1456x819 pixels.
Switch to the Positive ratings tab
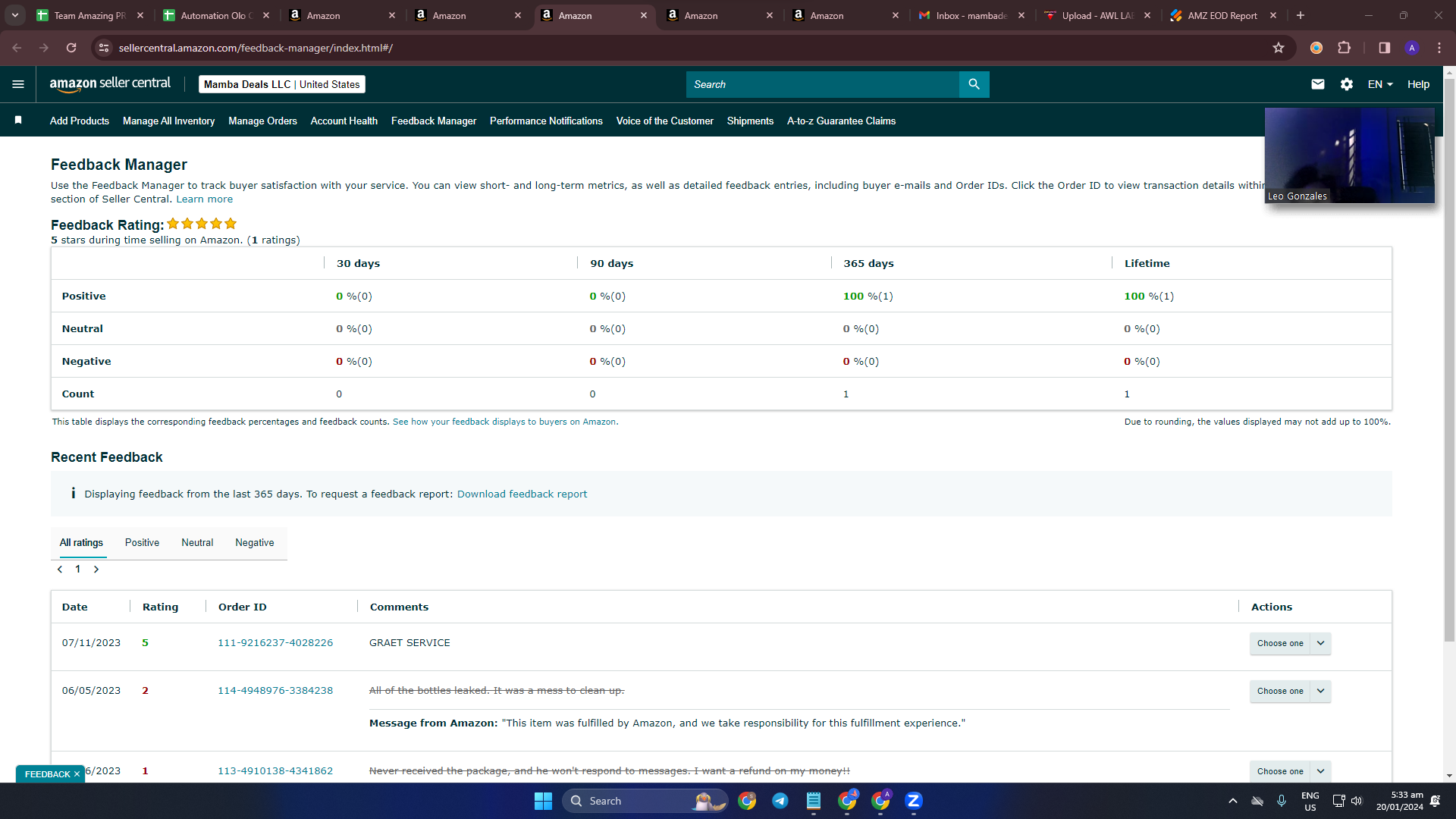[142, 543]
